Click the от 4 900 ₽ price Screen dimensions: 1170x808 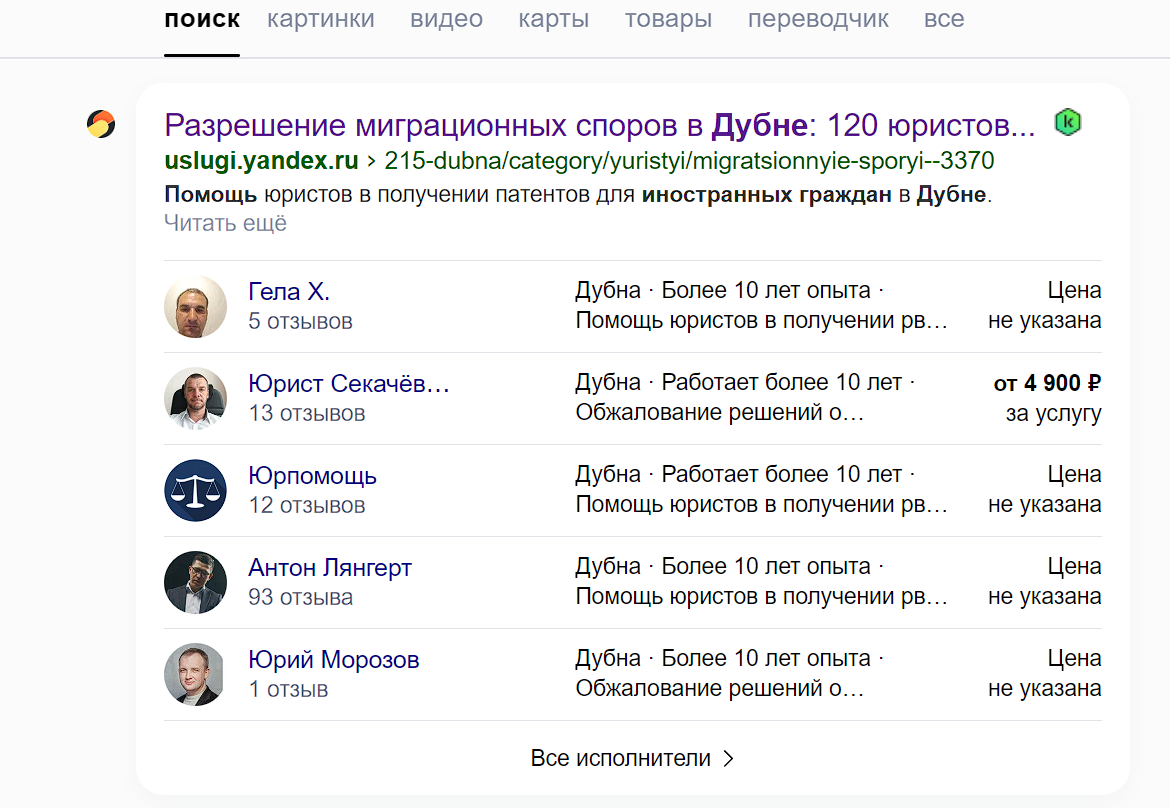click(1047, 383)
